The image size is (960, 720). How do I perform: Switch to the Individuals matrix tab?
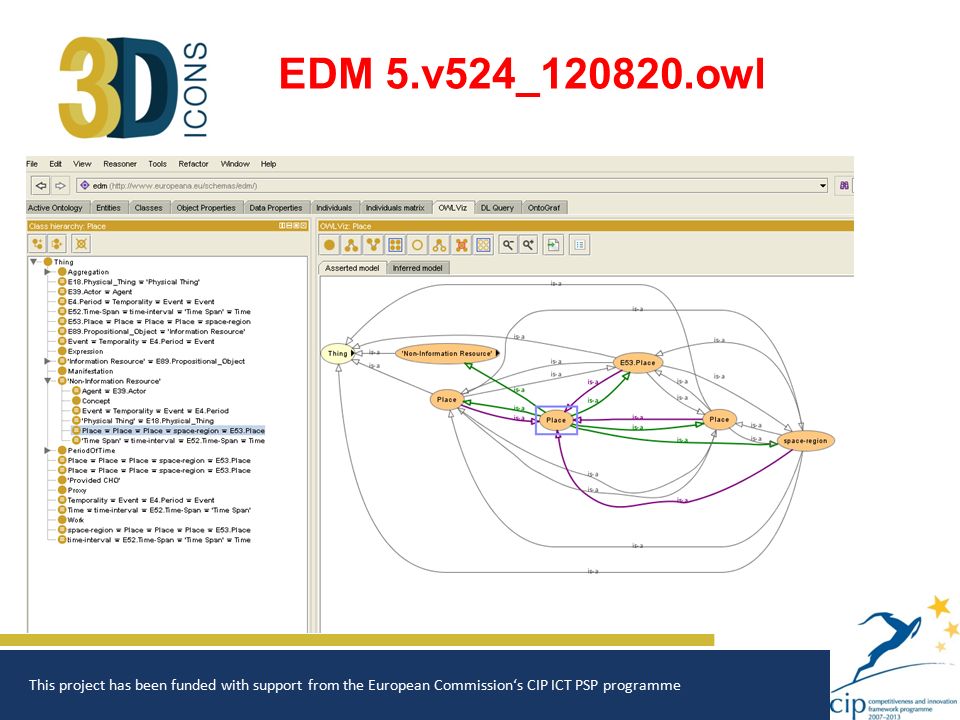coord(395,208)
